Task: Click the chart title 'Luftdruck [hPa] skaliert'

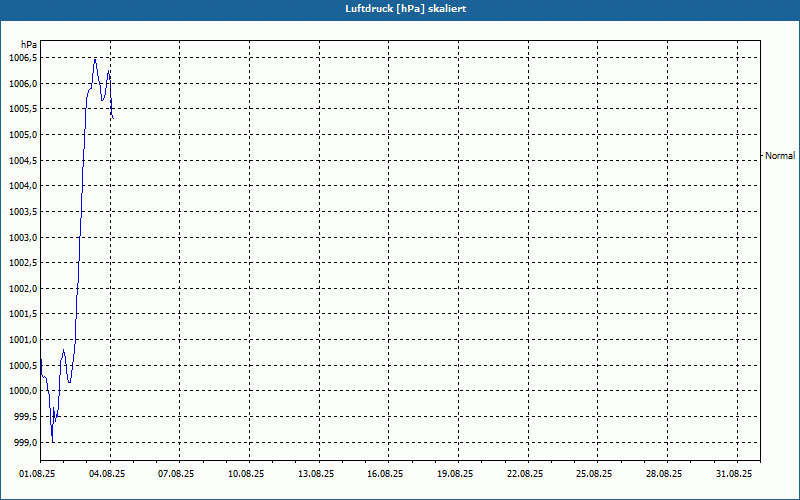Action: point(406,9)
